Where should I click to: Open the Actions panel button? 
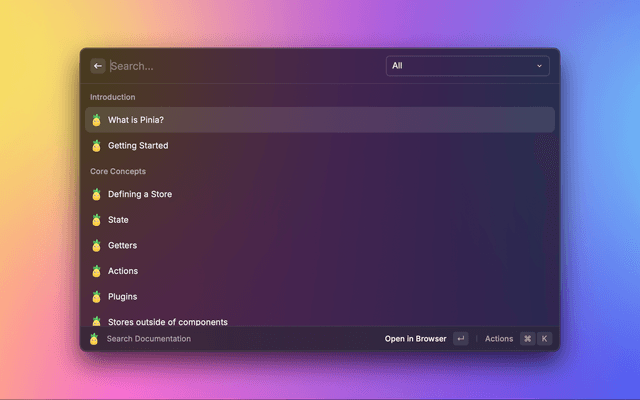coord(499,339)
